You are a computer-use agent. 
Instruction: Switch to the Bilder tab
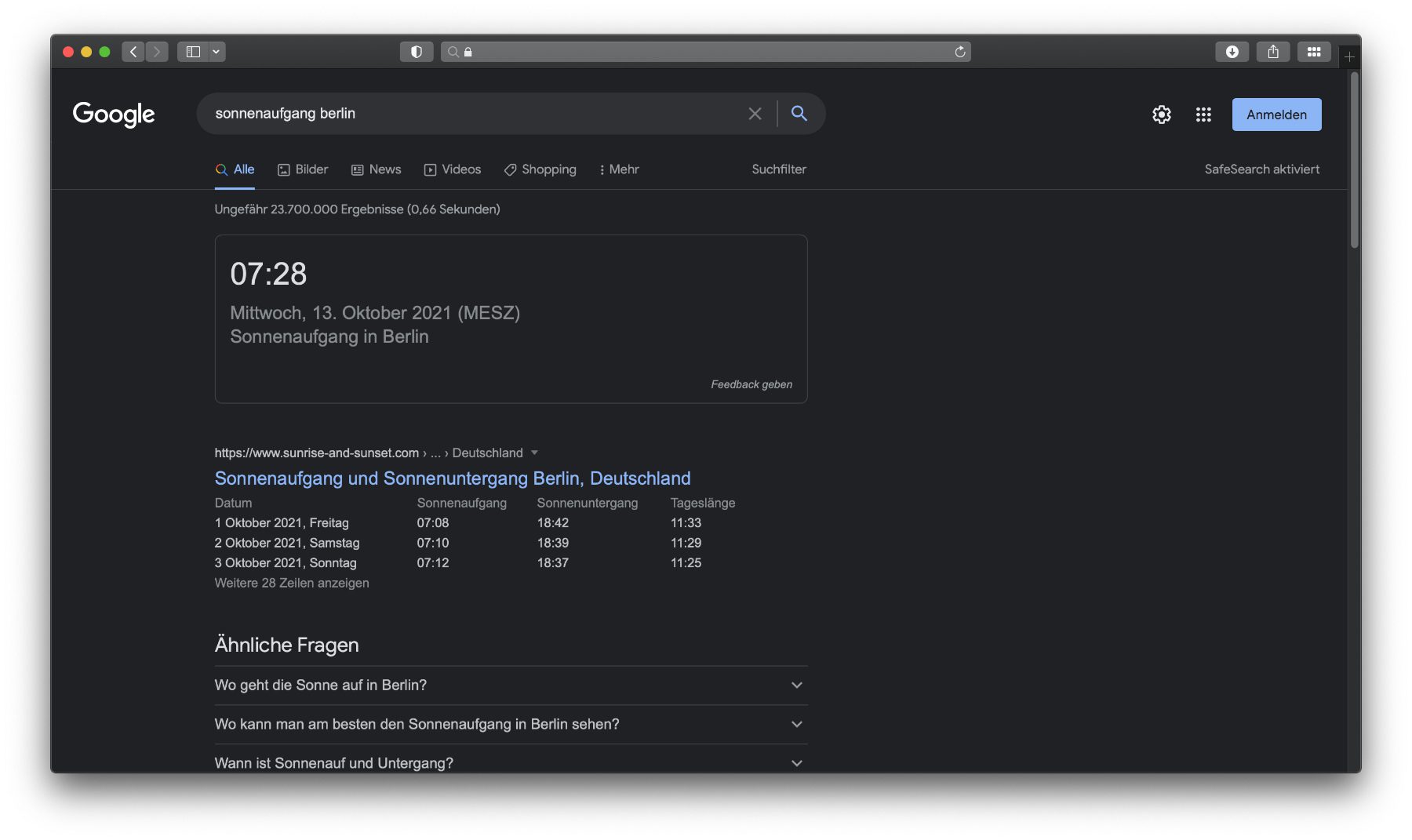point(303,169)
